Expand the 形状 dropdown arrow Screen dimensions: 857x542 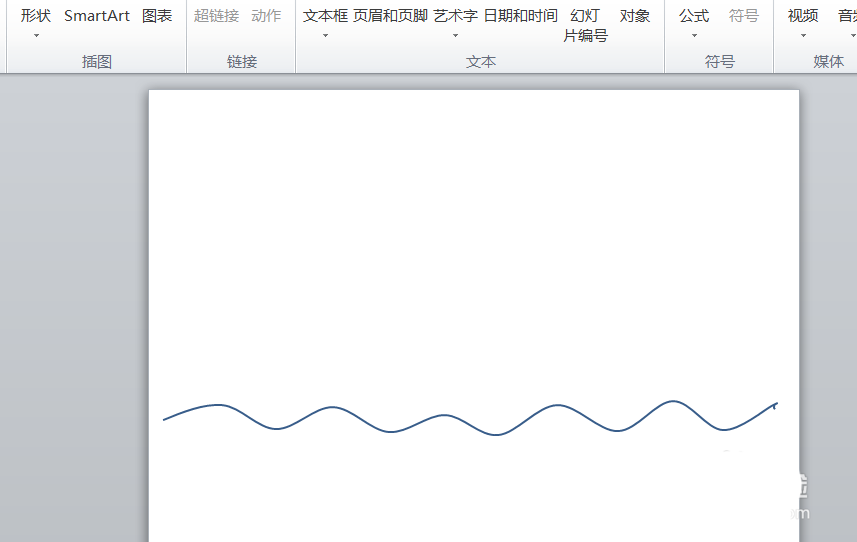tap(36, 36)
